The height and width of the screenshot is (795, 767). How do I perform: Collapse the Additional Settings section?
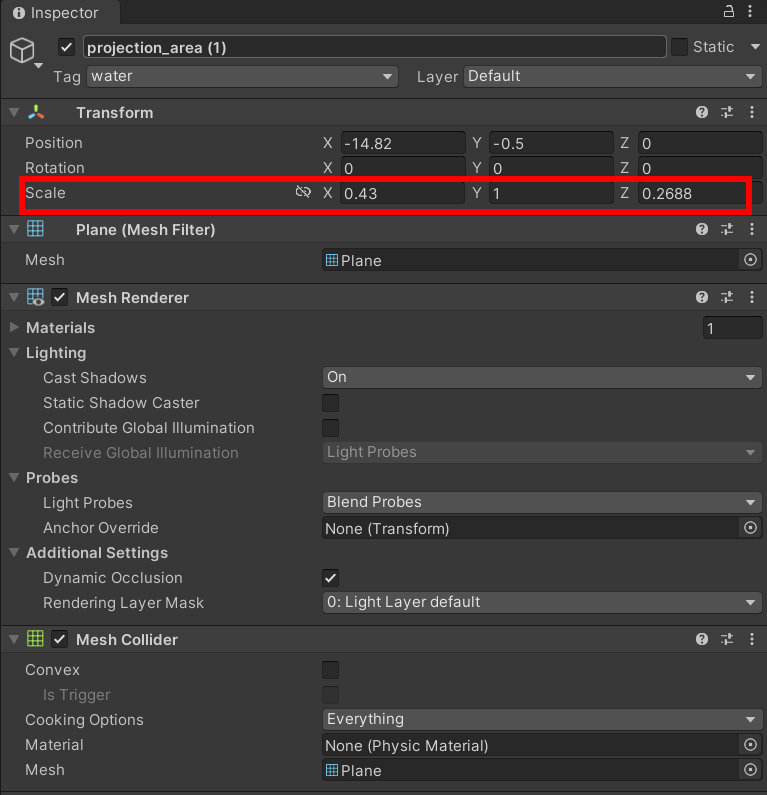[x=14, y=553]
